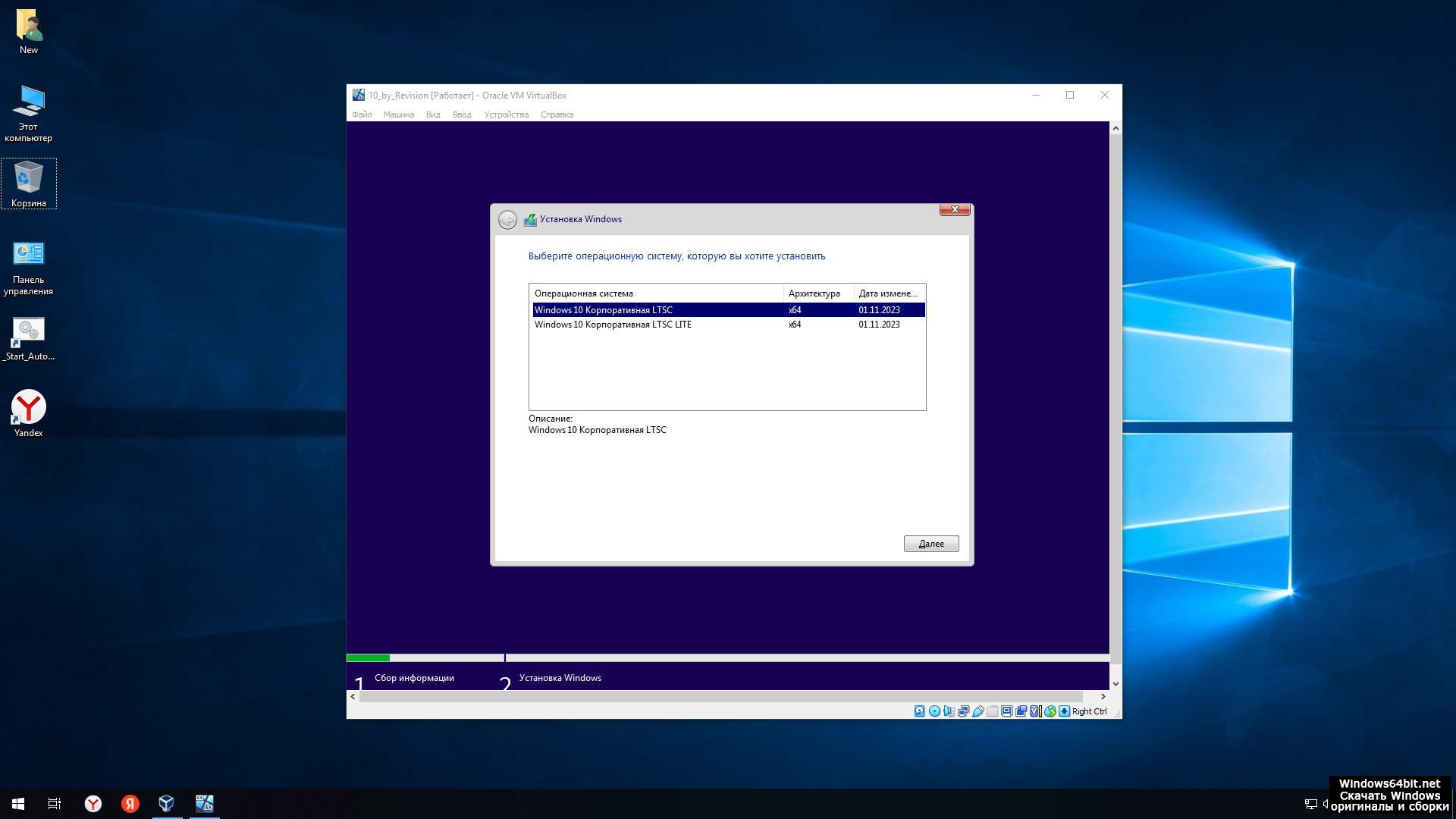
Task: Open the Машина menu
Action: (398, 115)
